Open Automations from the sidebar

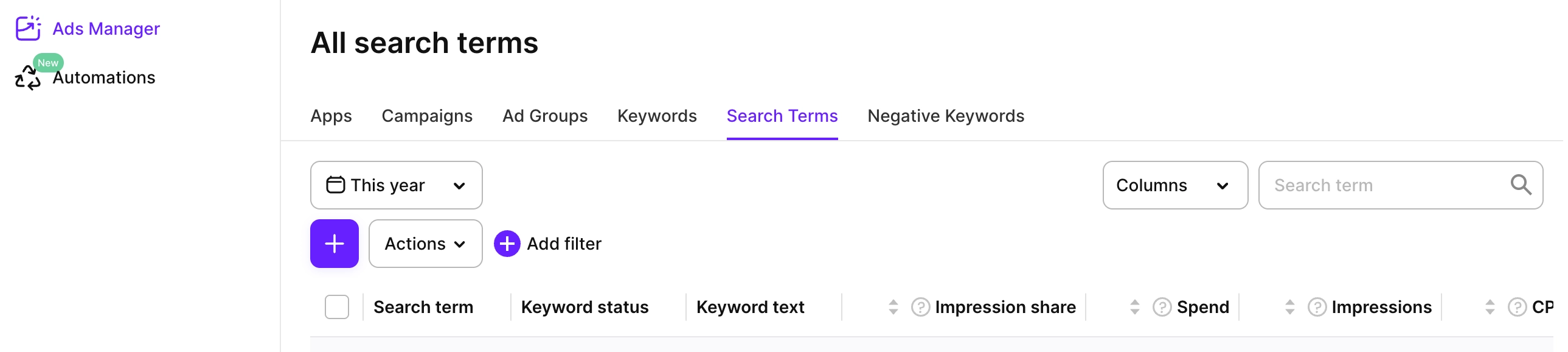point(102,77)
